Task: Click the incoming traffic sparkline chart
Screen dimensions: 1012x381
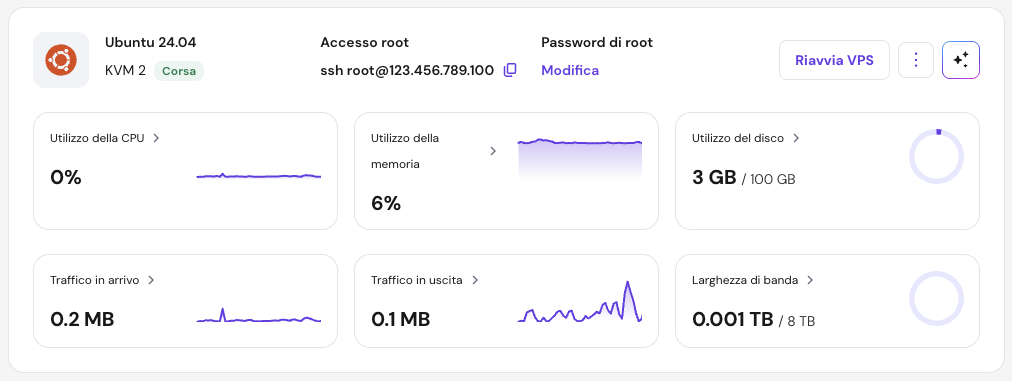Action: pyautogui.click(x=259, y=316)
